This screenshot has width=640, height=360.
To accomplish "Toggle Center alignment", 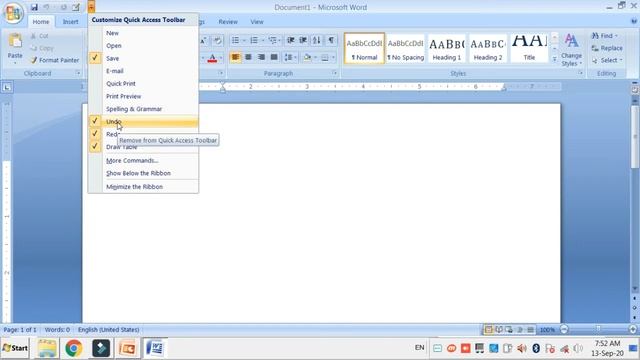I will 248,57.
